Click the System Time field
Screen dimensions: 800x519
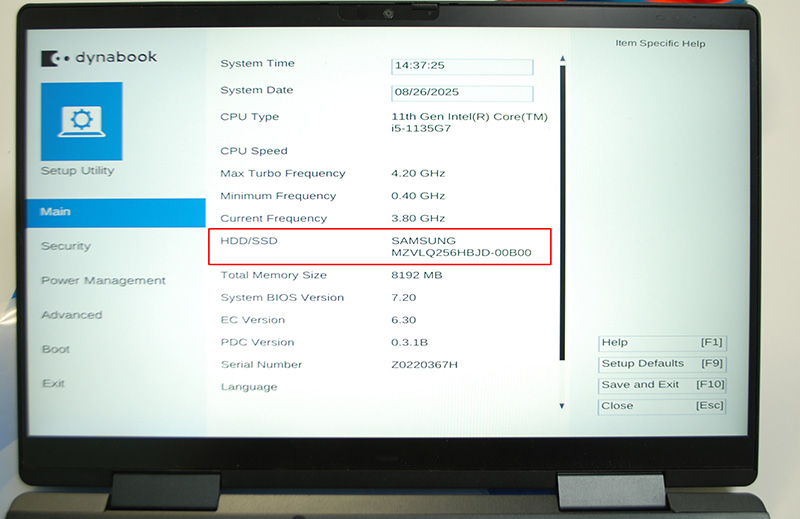tap(462, 66)
